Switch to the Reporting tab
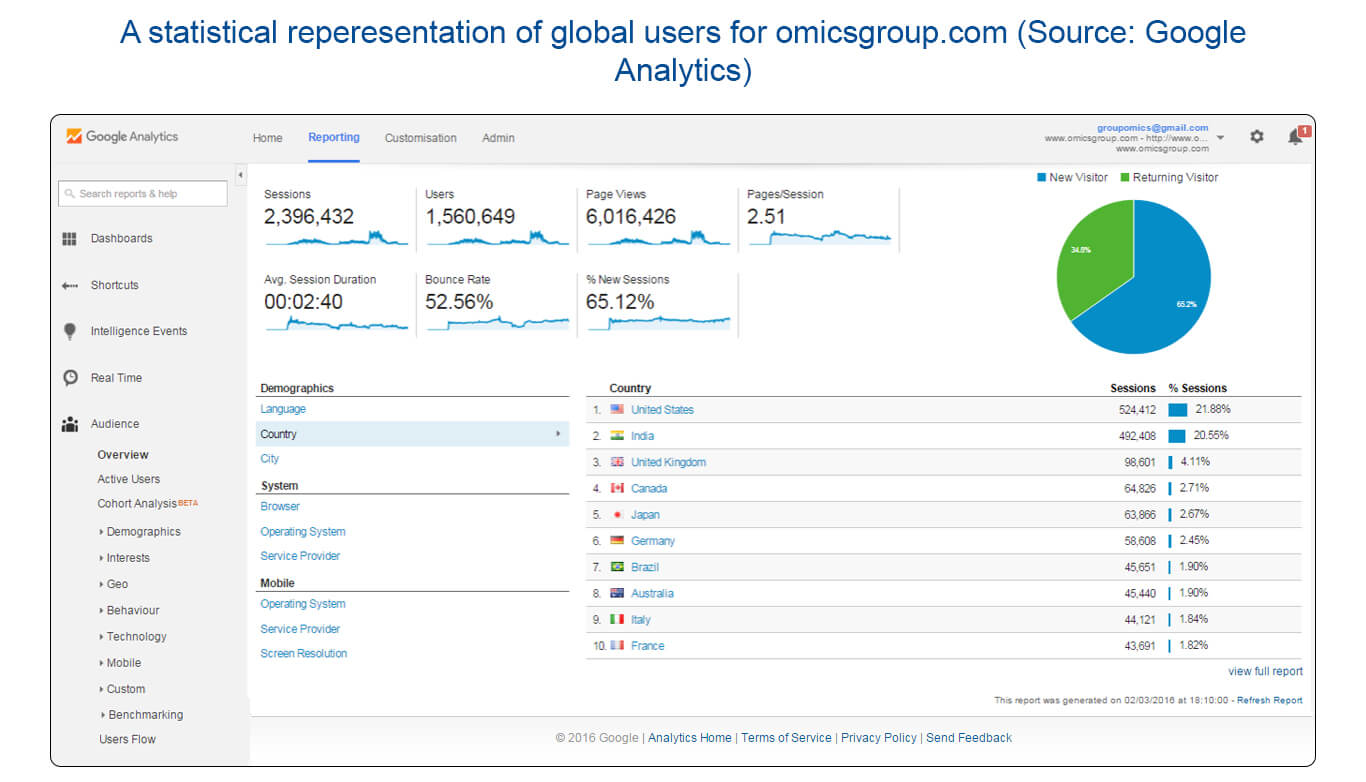The image size is (1366, 782). (333, 138)
